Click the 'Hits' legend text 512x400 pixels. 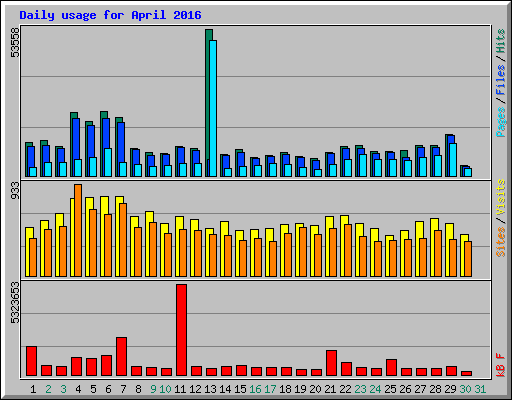coord(501,41)
